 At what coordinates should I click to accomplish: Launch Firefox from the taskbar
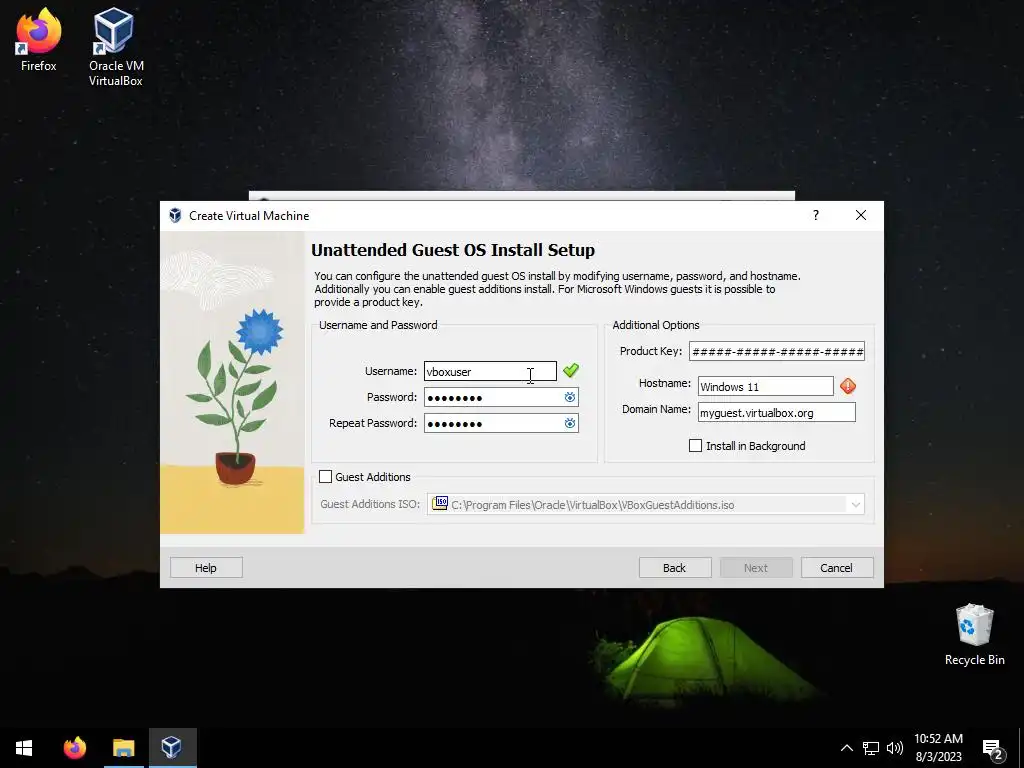tap(74, 748)
